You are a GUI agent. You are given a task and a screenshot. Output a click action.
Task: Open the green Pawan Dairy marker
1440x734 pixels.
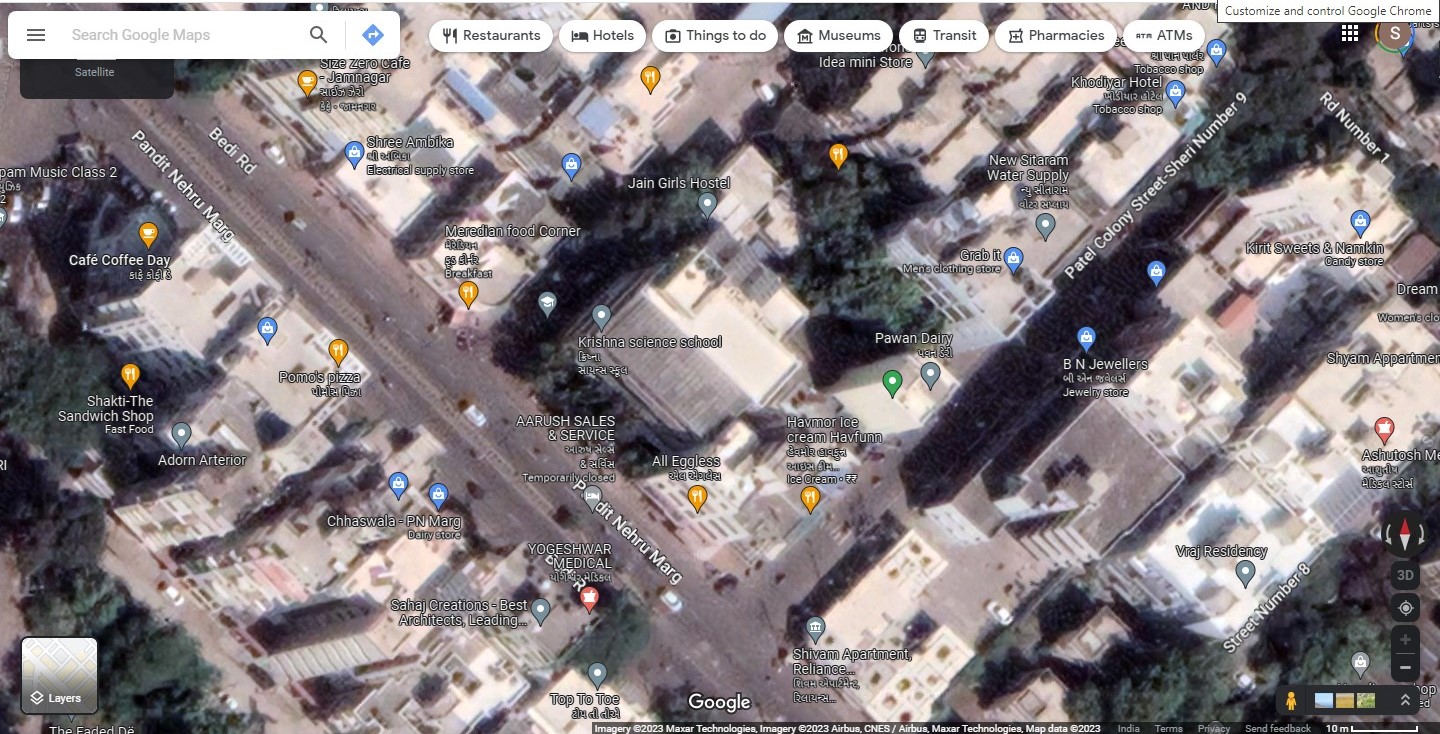pos(893,382)
